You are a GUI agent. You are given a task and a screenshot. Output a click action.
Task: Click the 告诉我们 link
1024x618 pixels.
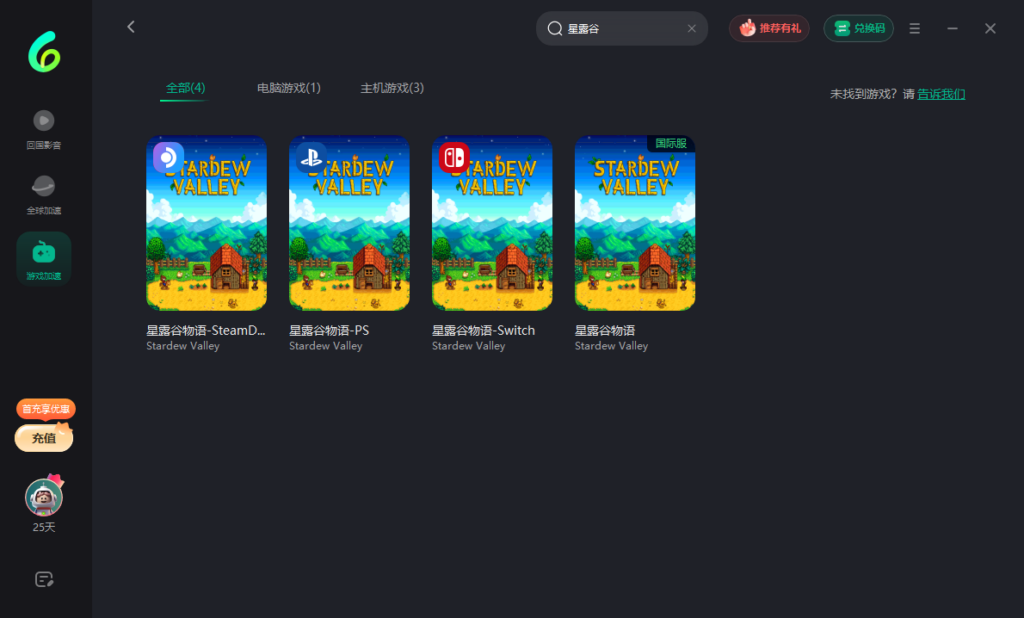pyautogui.click(x=941, y=94)
